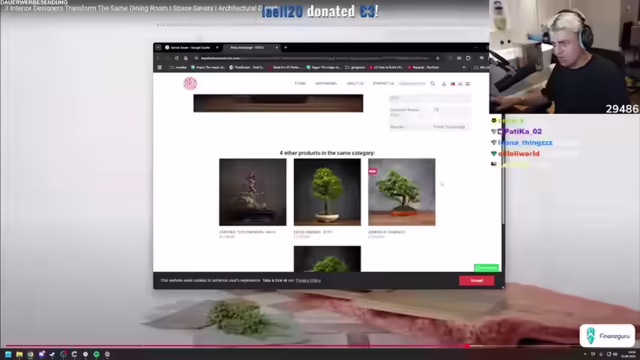640x360 pixels.
Task: Select the last language flag icon
Action: click(468, 84)
